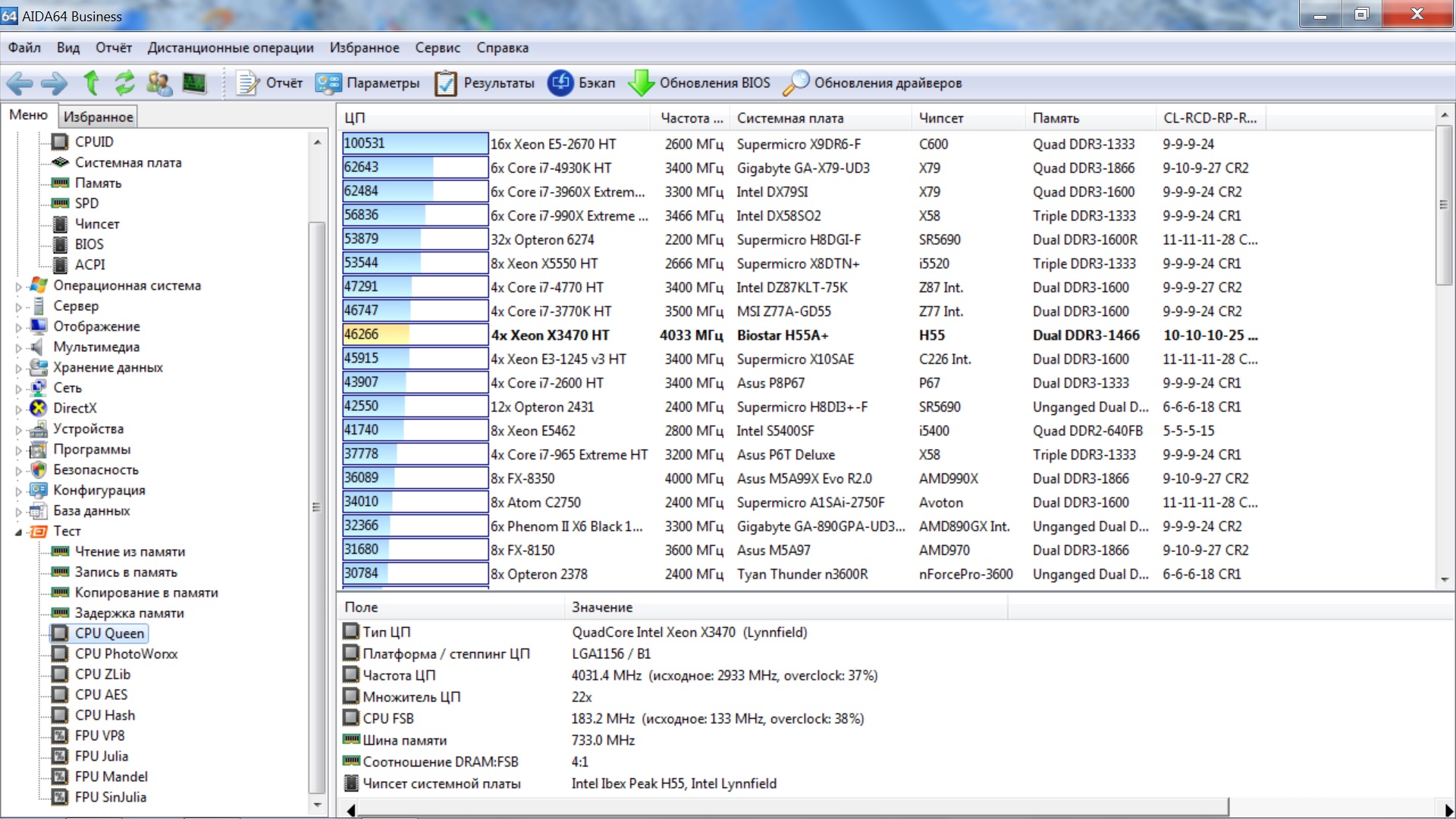Click the Результаты toolbar button
Image resolution: width=1456 pixels, height=819 pixels.
tap(485, 83)
